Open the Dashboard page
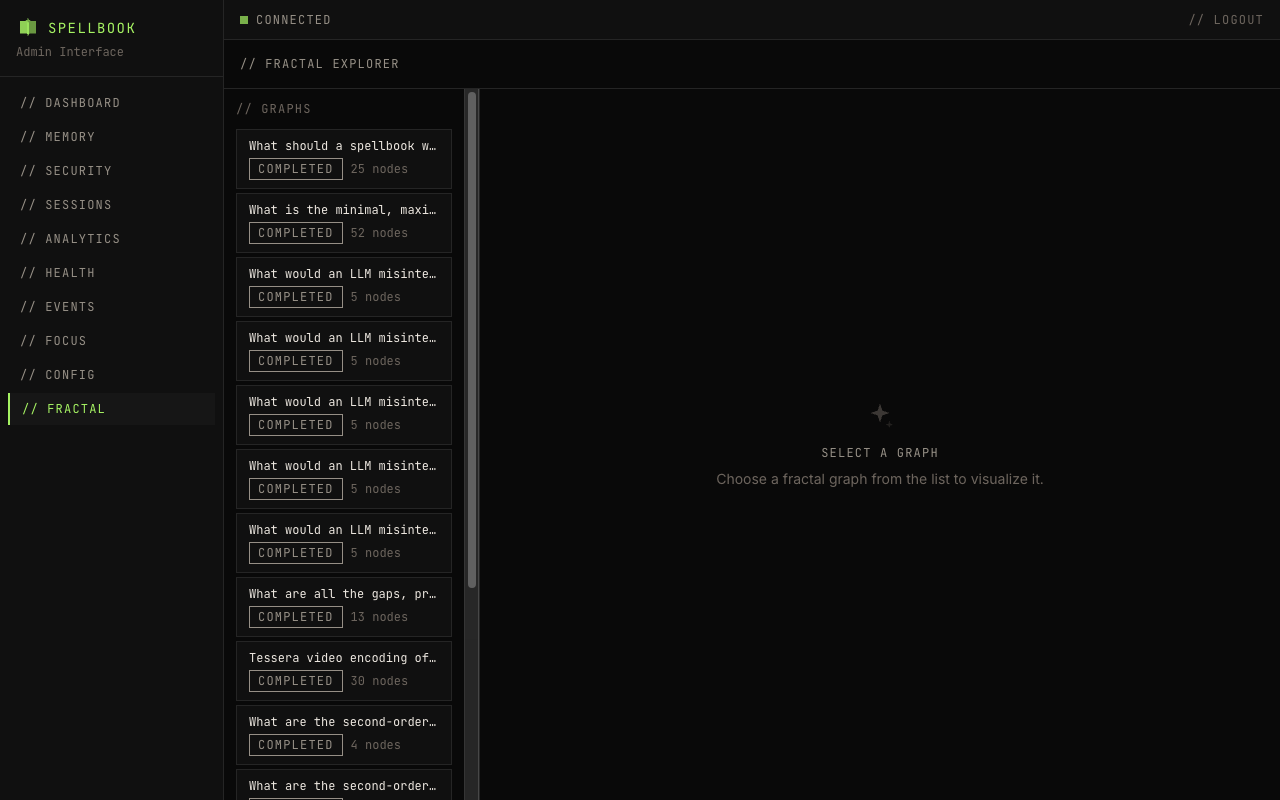This screenshot has width=1280, height=800. [x=70, y=103]
